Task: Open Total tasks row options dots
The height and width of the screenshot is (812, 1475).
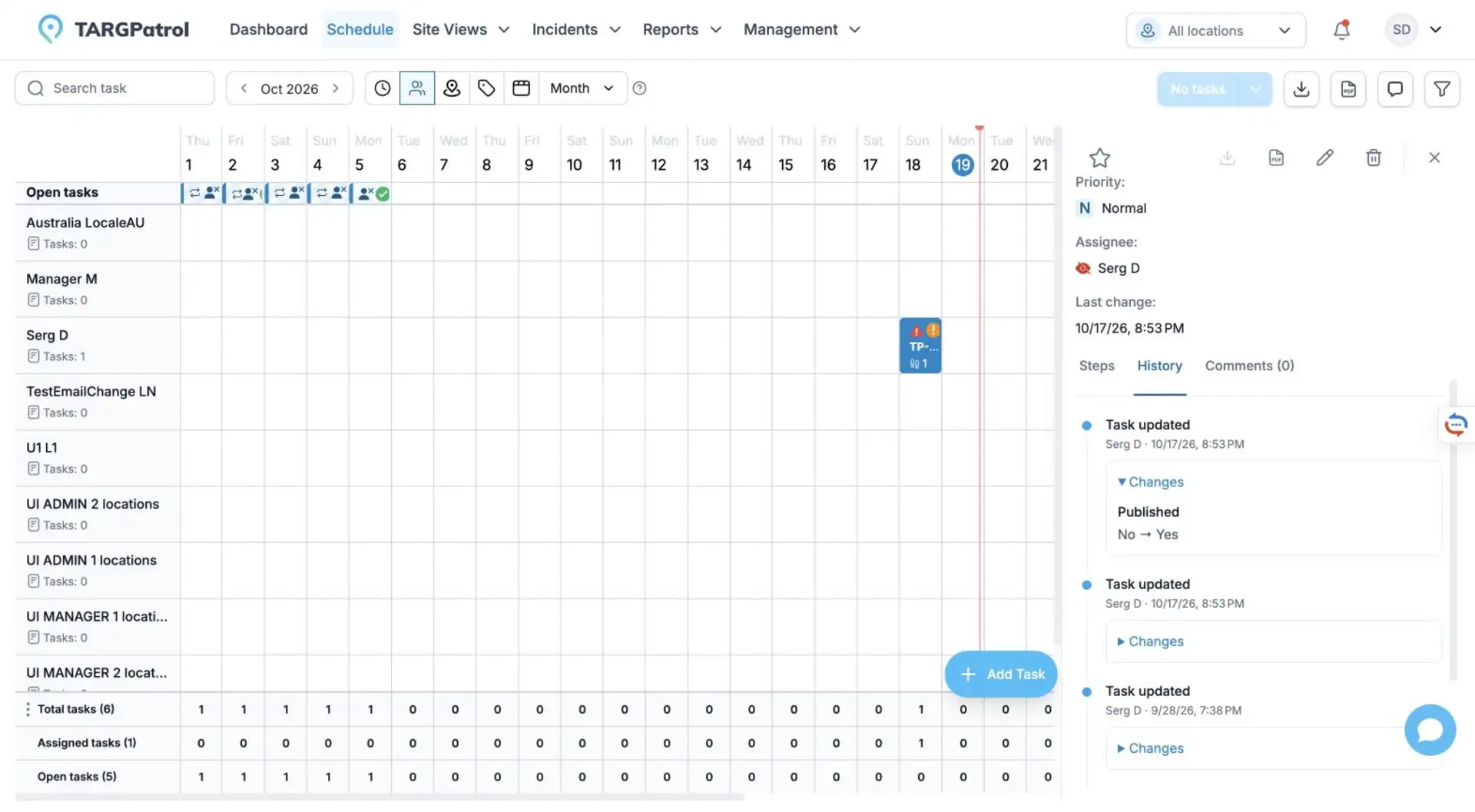Action: pos(28,709)
